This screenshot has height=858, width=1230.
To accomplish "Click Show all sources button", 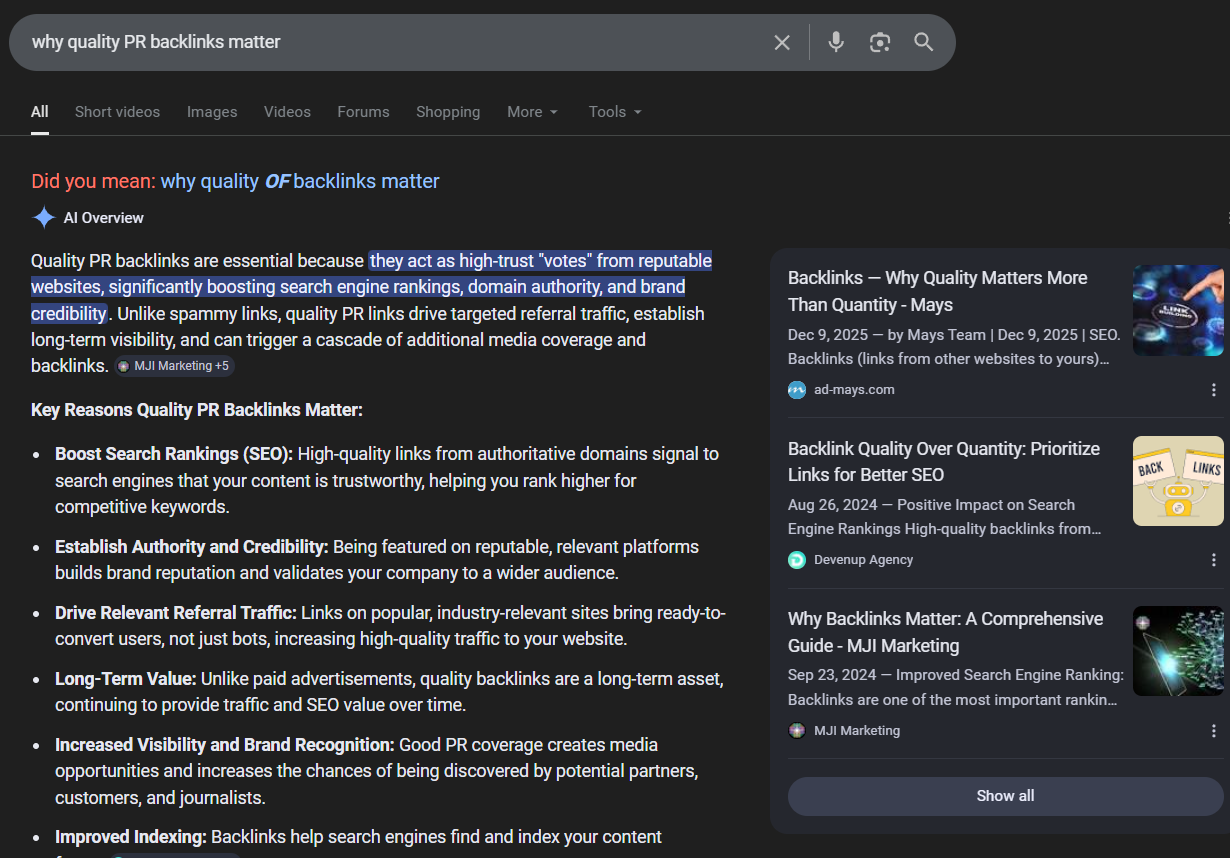I will pyautogui.click(x=1005, y=796).
